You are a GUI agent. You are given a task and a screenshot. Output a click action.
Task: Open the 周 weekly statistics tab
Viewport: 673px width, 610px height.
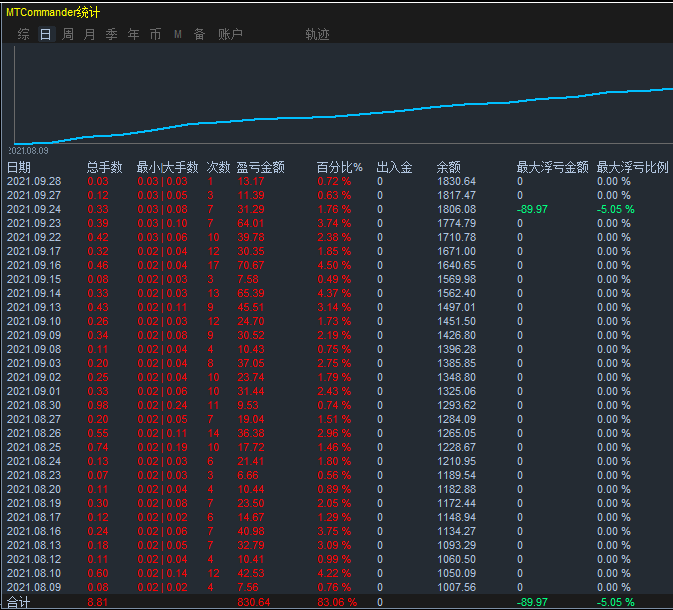point(67,34)
